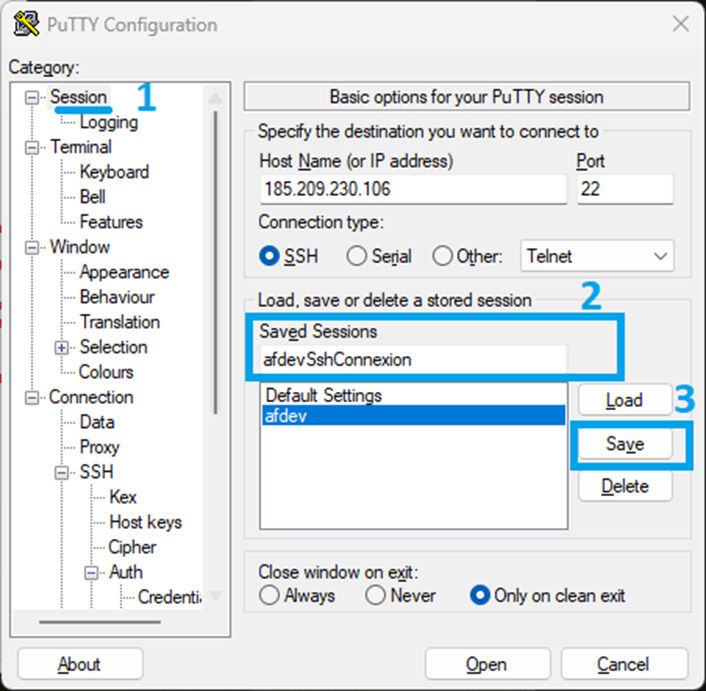Click the PuTTY icon in title bar
This screenshot has width=706, height=691.
click(26, 23)
